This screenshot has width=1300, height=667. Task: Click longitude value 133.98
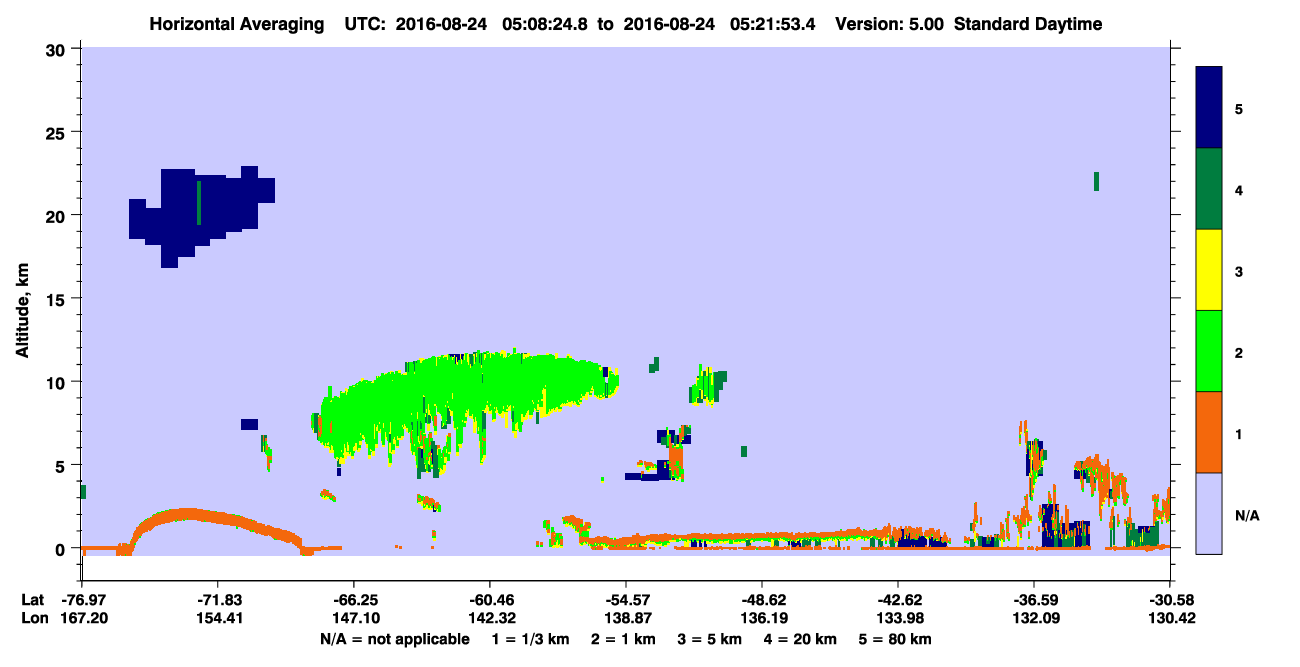(898, 618)
